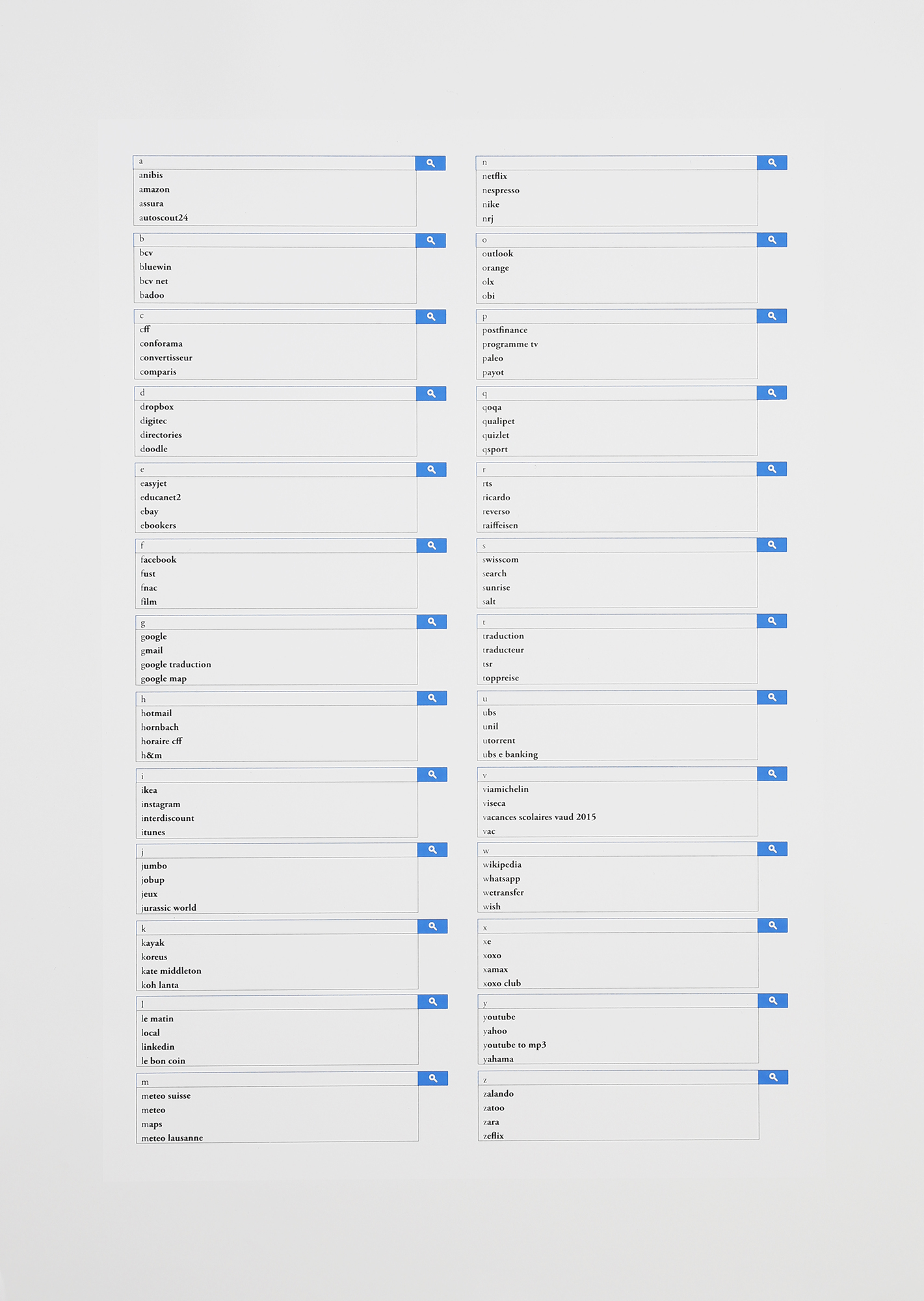Select the 'meteo lausanne' suggestion
Screen dimensions: 924x1301
[172, 1138]
